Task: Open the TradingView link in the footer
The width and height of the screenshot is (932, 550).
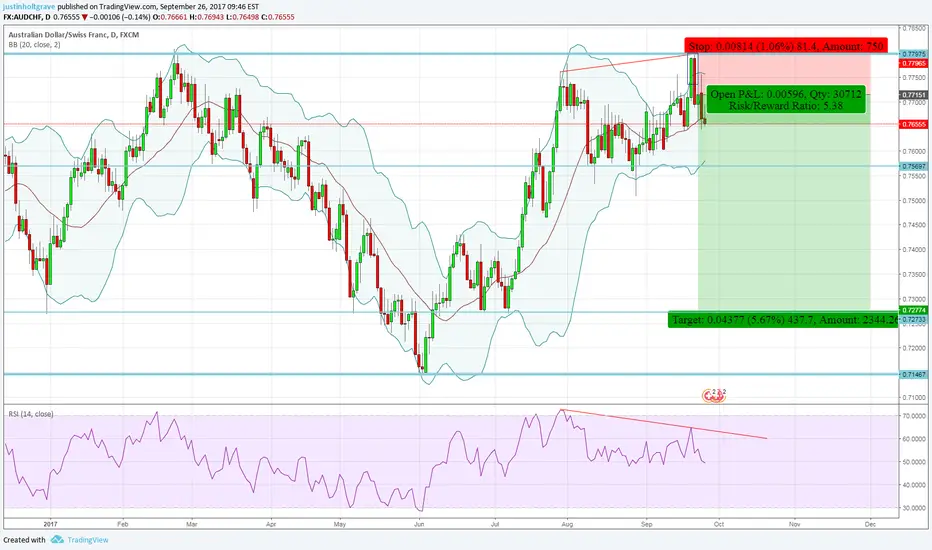Action: point(88,540)
